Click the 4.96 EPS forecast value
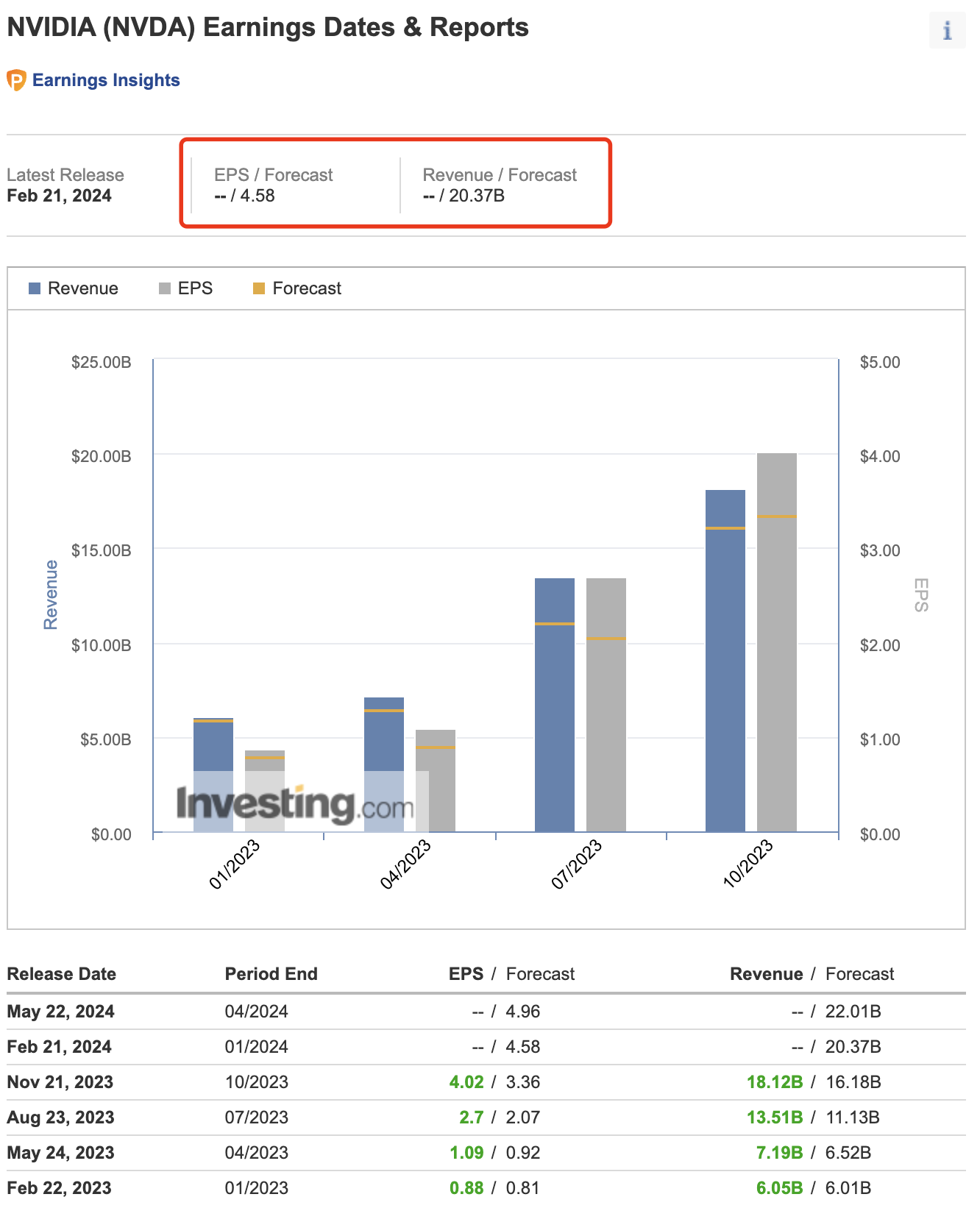 pyautogui.click(x=523, y=1012)
